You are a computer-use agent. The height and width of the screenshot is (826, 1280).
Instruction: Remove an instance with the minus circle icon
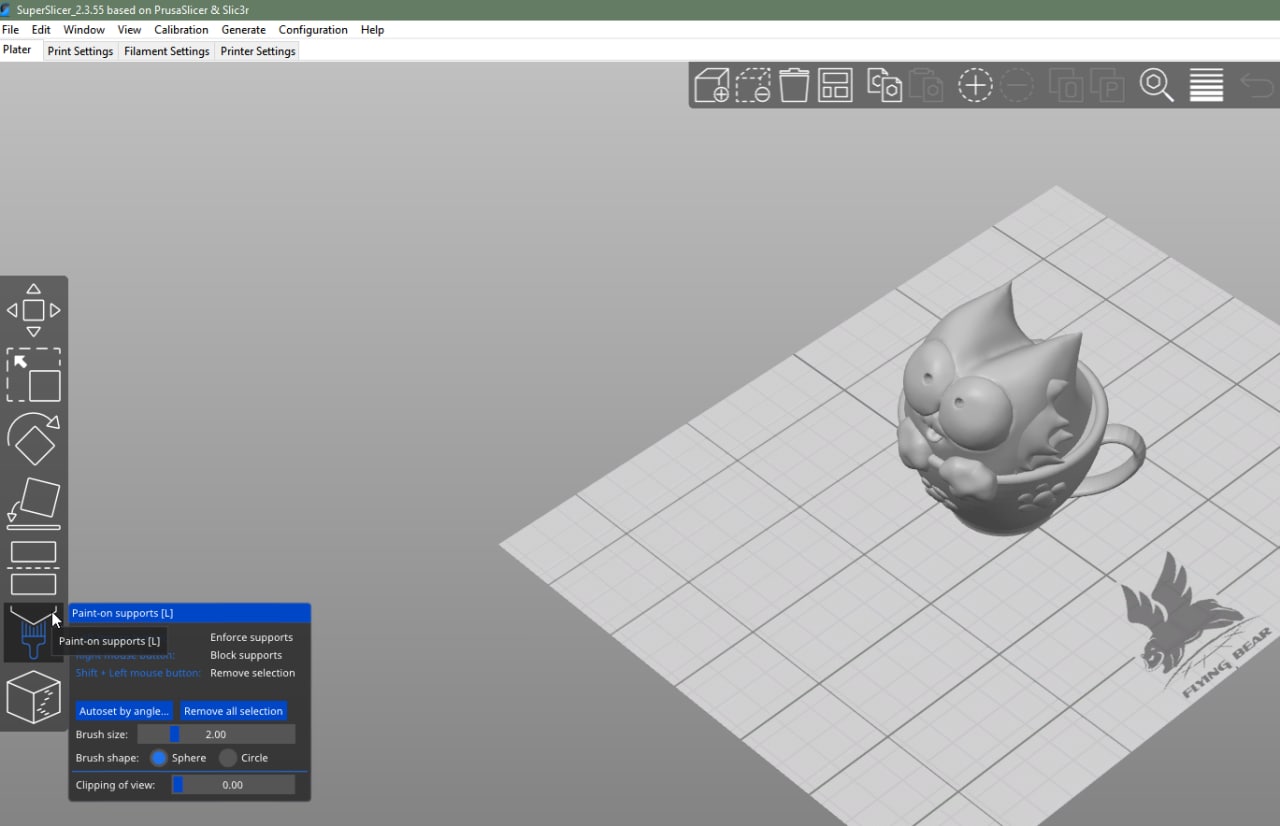tap(1017, 85)
